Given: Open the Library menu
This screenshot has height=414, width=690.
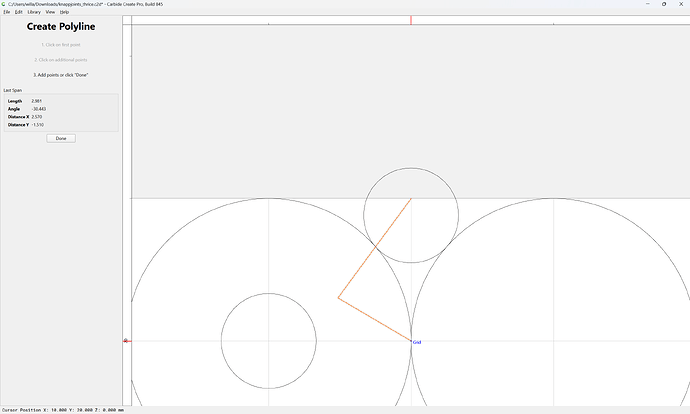Looking at the screenshot, I should click(34, 12).
